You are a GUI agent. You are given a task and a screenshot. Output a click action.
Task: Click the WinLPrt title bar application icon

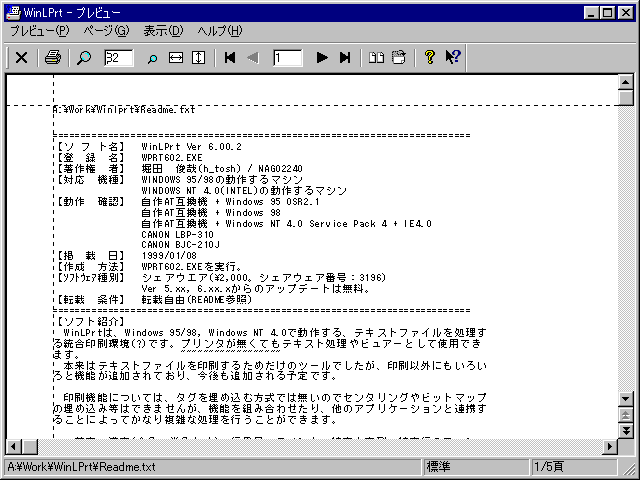(13, 13)
